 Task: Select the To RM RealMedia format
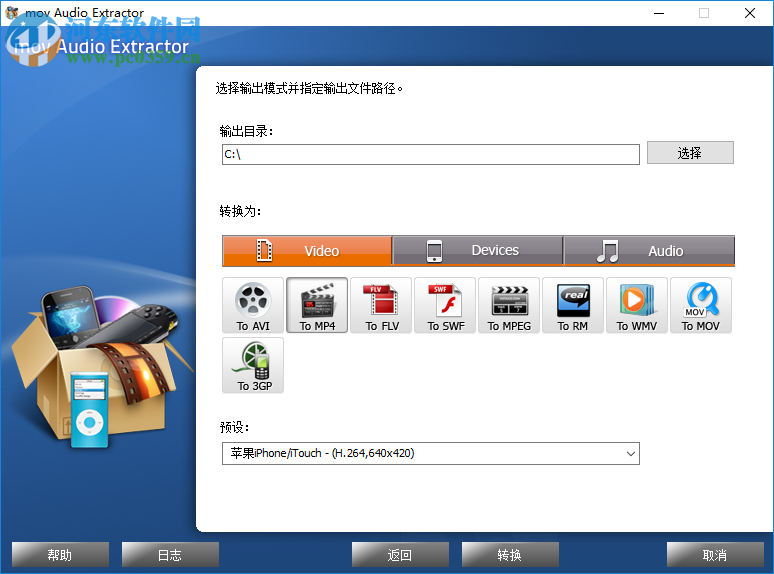(x=573, y=305)
